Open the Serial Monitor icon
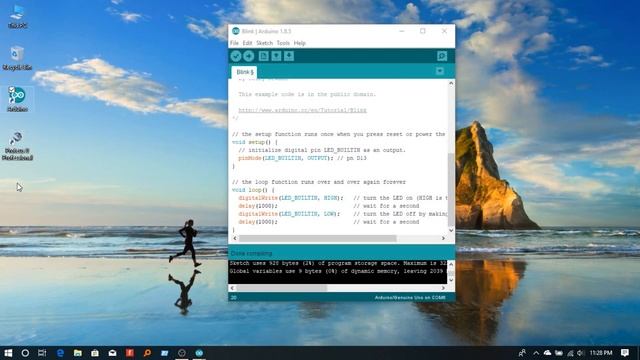640x360 pixels. tap(442, 56)
